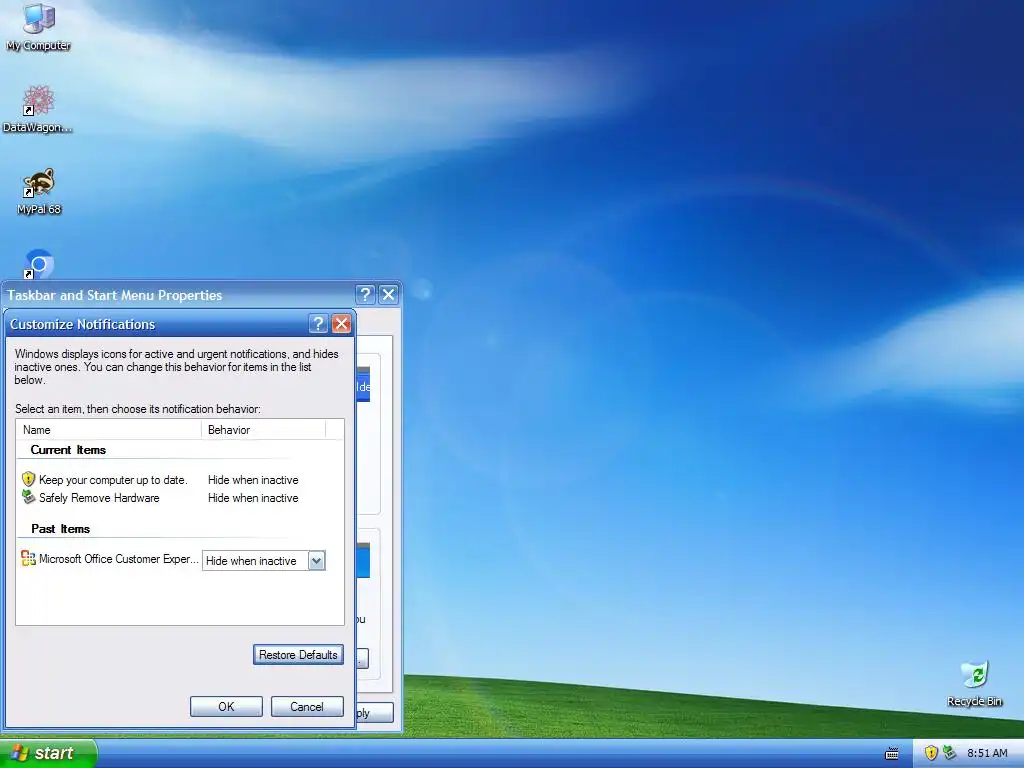Click the Customize Notifications title bar

157,324
